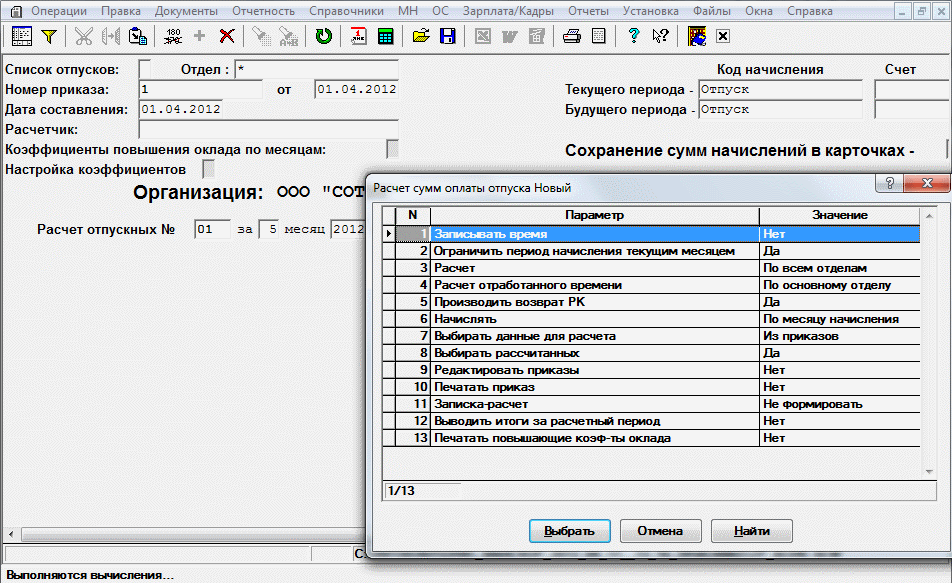Click the boxed X close-form toolbar icon
The image size is (952, 583).
coord(722,36)
